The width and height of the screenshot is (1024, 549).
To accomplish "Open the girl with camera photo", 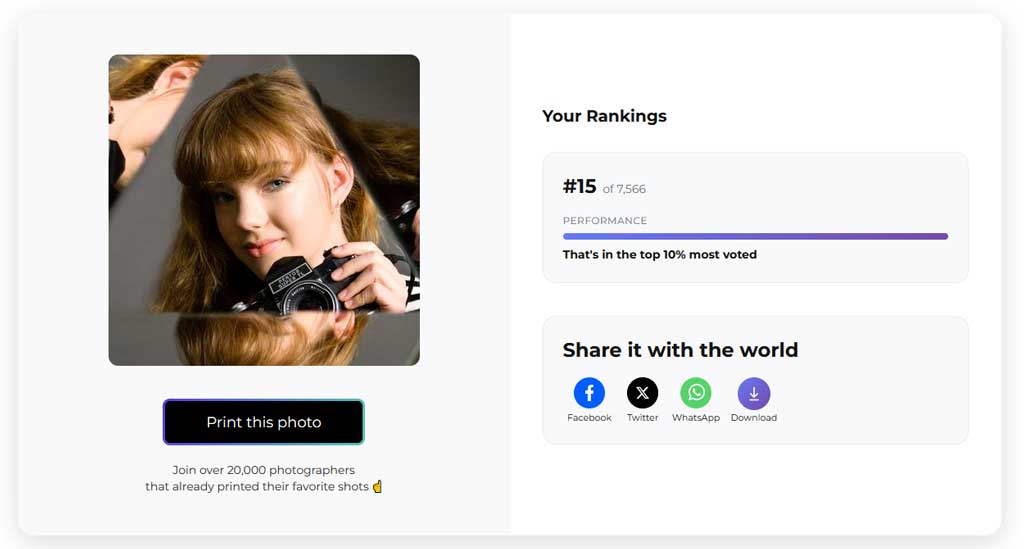I will pyautogui.click(x=264, y=210).
